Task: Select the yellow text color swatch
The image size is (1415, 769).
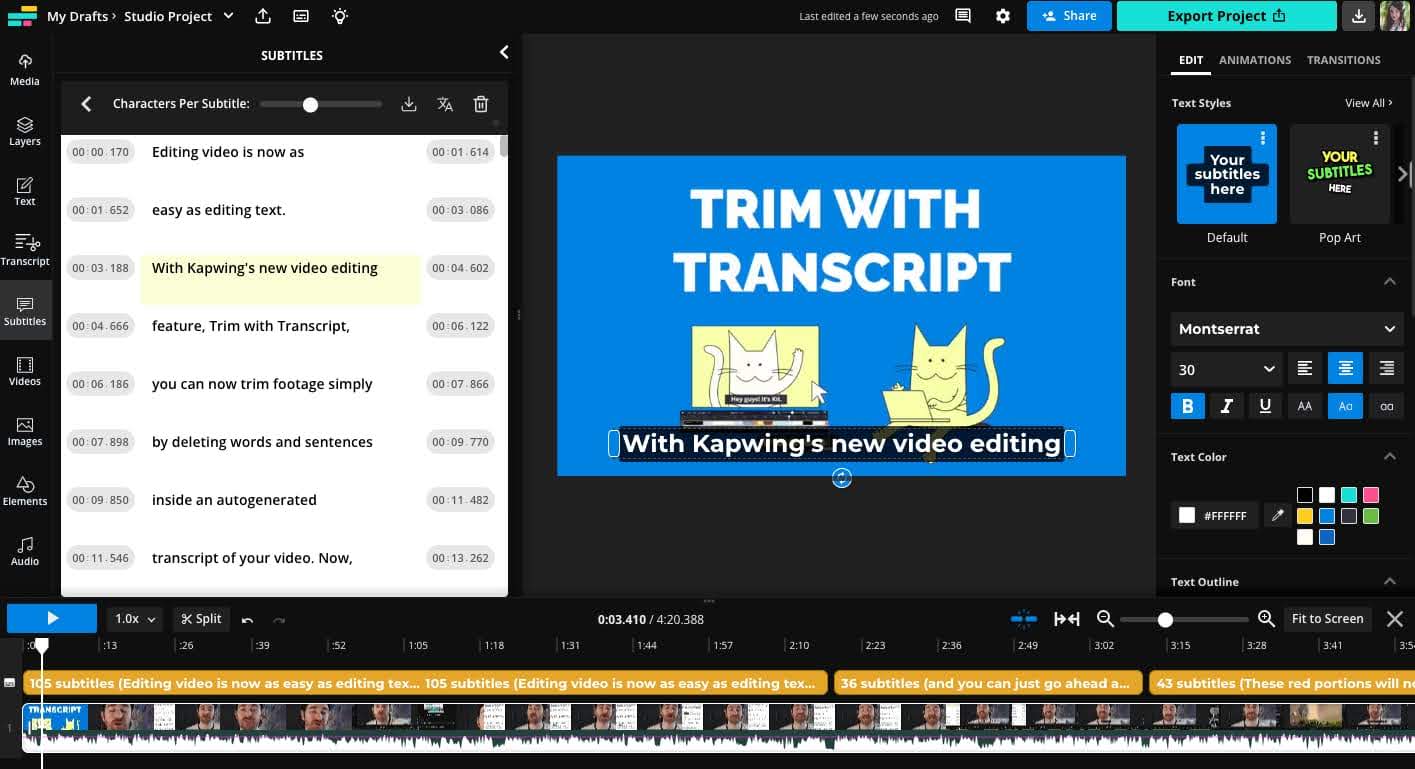Action: pos(1305,516)
